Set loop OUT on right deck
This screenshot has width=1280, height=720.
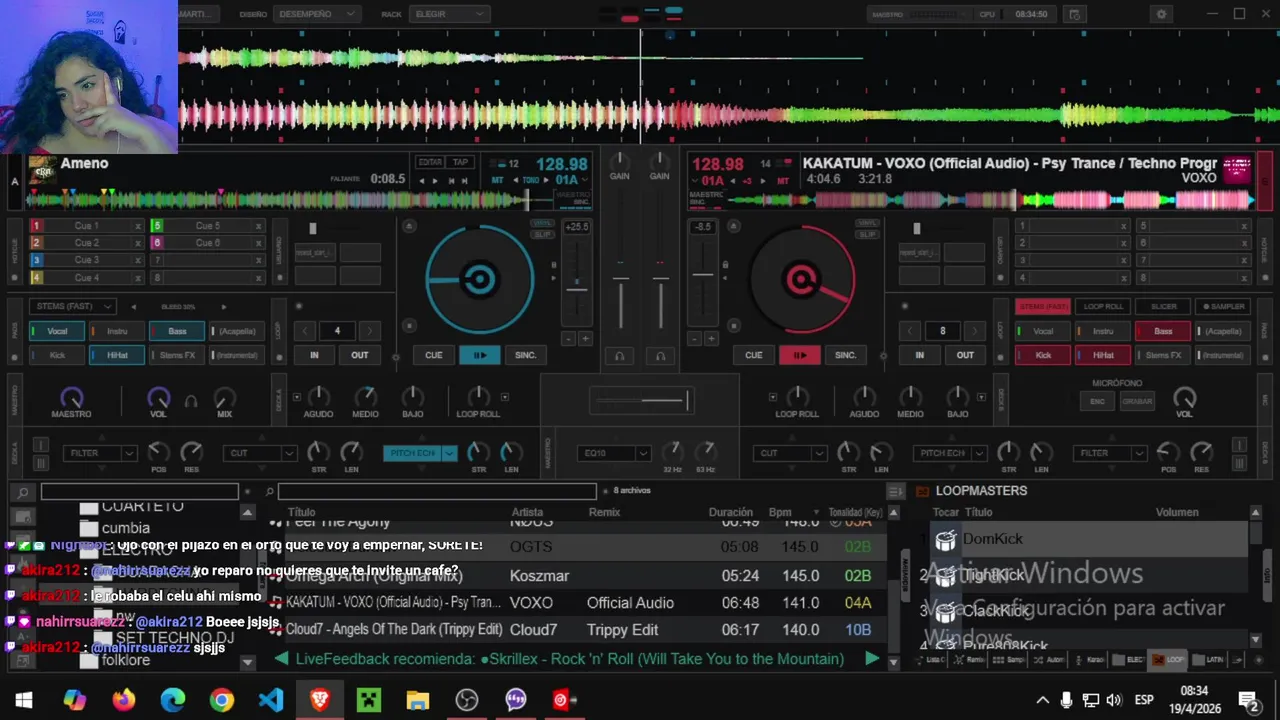pos(965,355)
